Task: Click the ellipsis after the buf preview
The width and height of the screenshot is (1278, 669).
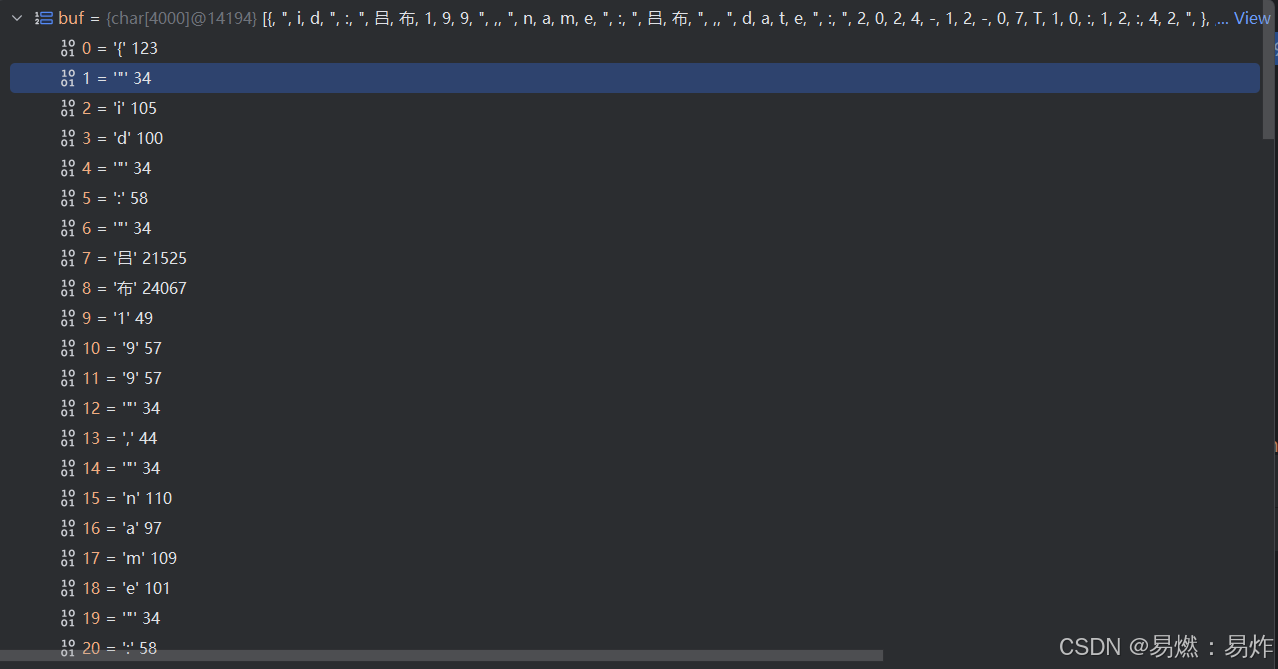Action: 1221,17
